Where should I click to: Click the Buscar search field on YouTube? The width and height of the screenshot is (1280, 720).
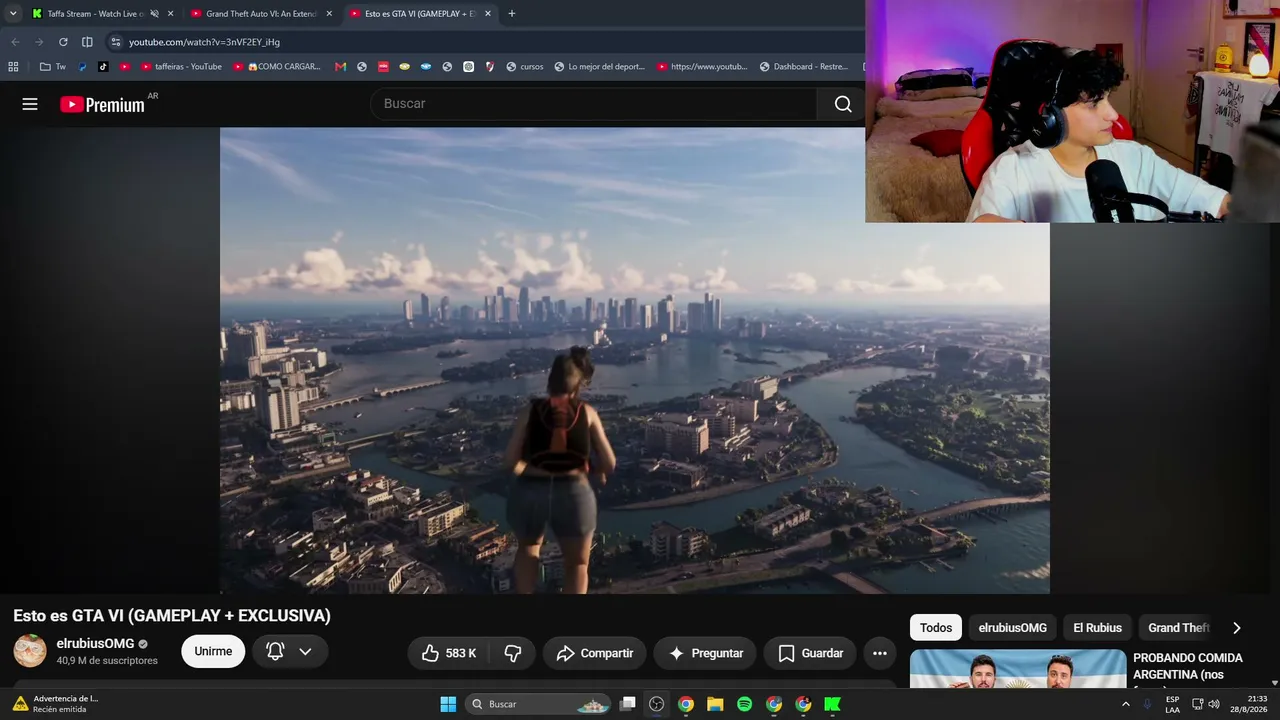pos(594,104)
